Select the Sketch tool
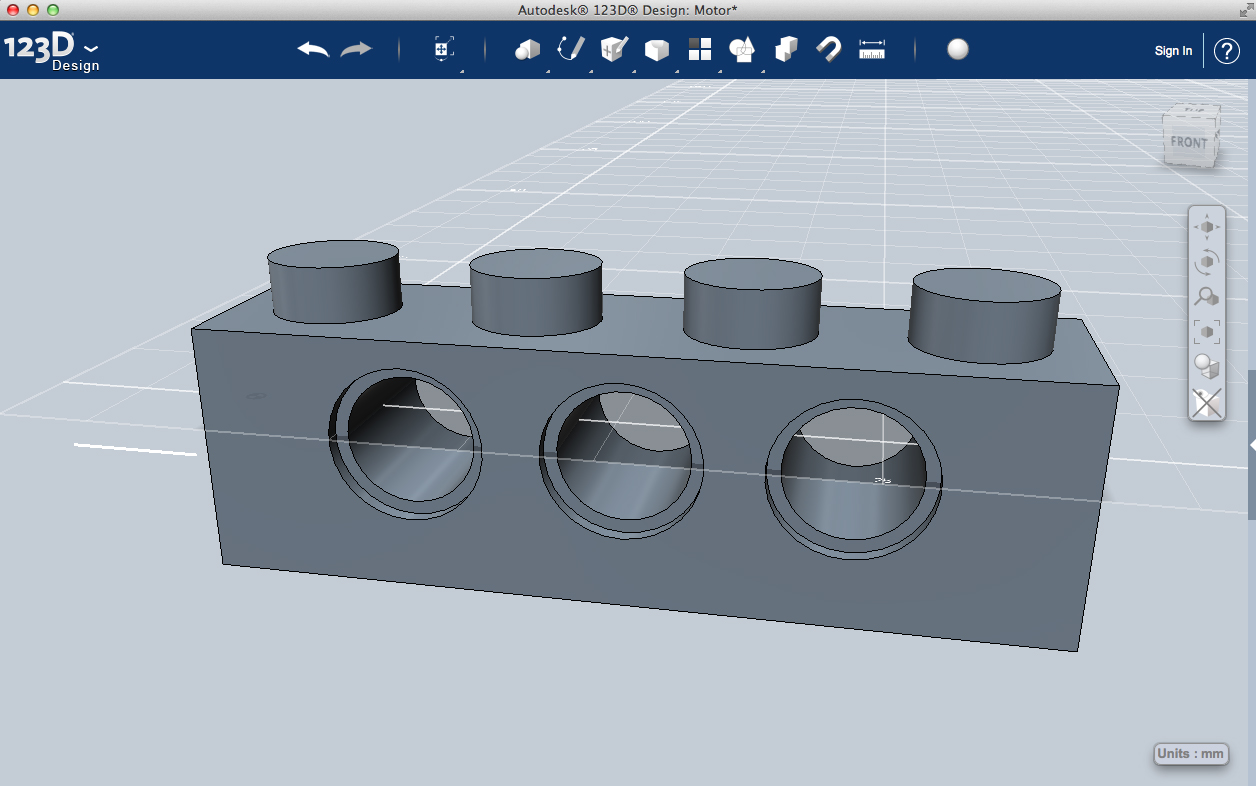This screenshot has width=1256, height=786. tap(571, 48)
